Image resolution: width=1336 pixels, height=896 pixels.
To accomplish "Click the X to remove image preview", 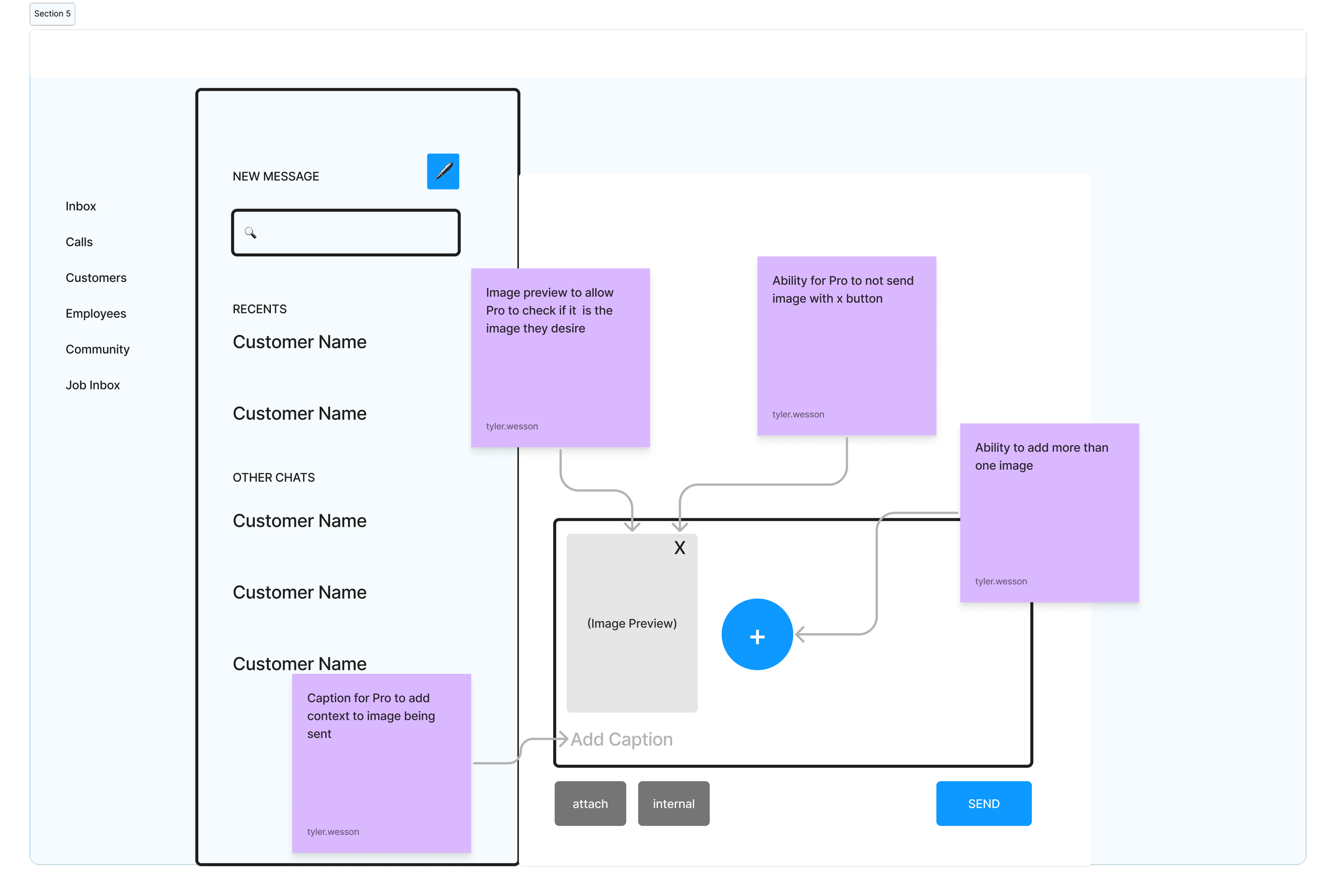I will (x=679, y=548).
